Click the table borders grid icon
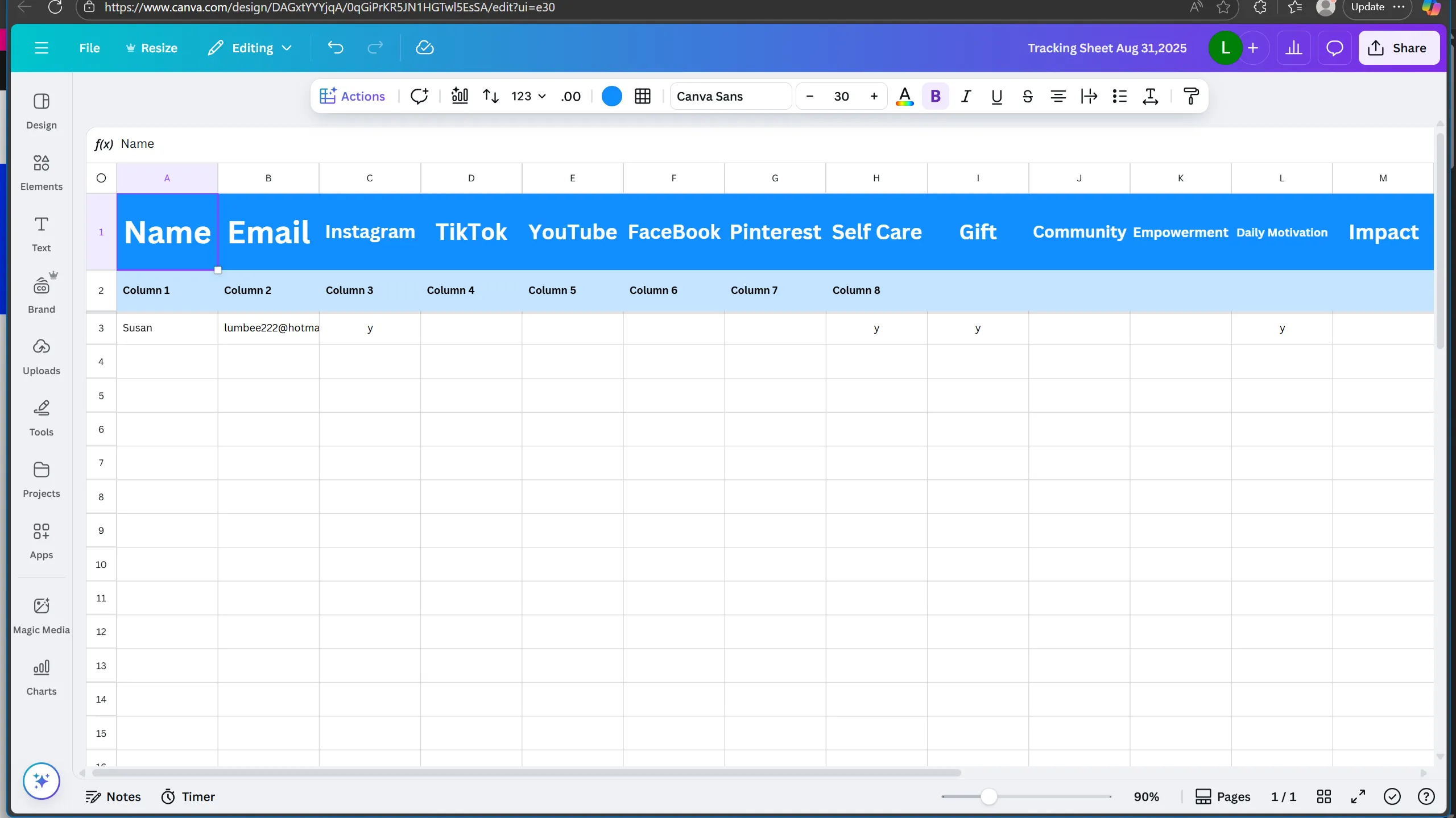The image size is (1456, 818). (x=642, y=96)
